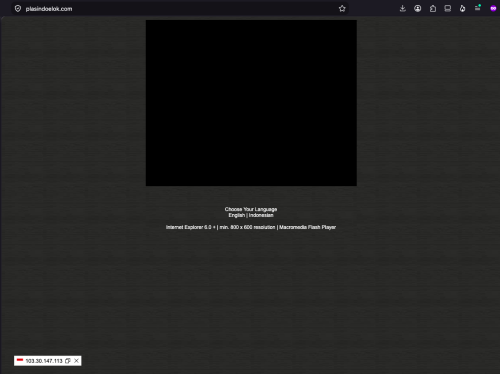Open the menu icon with the green dot

pos(478,8)
